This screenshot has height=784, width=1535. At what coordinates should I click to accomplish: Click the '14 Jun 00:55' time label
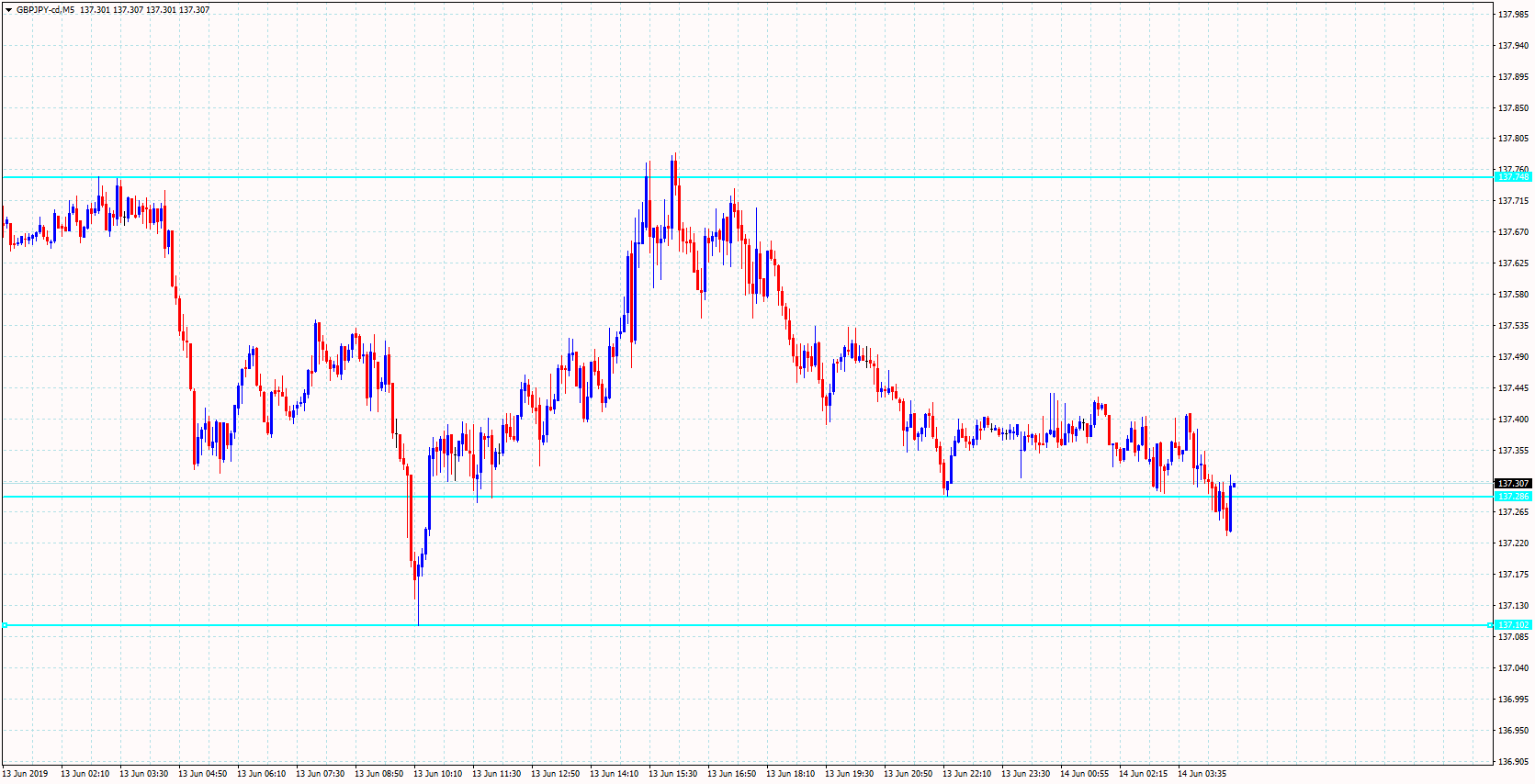click(x=1084, y=774)
